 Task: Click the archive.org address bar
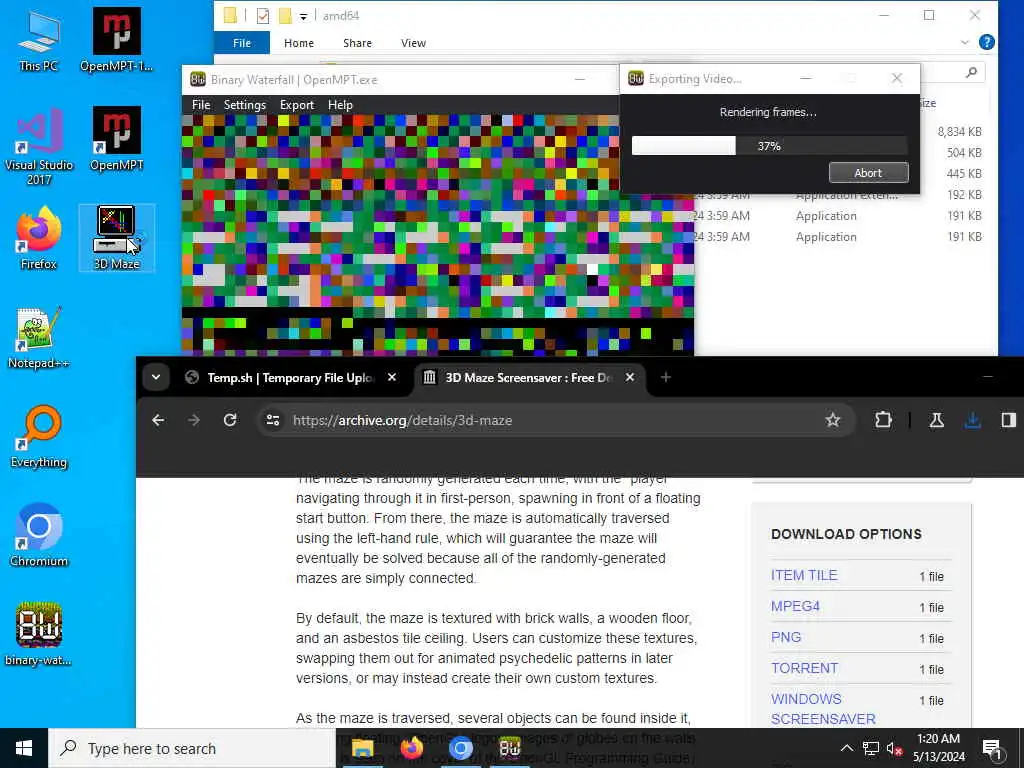556,420
